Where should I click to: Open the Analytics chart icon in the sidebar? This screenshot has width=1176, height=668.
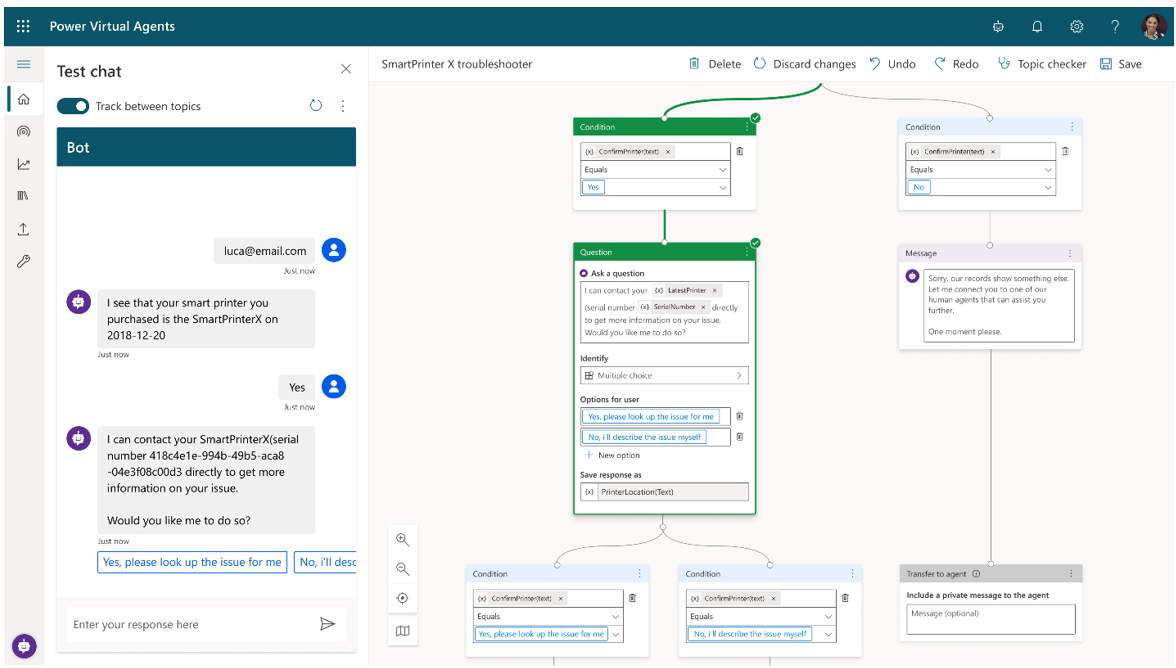pos(24,164)
